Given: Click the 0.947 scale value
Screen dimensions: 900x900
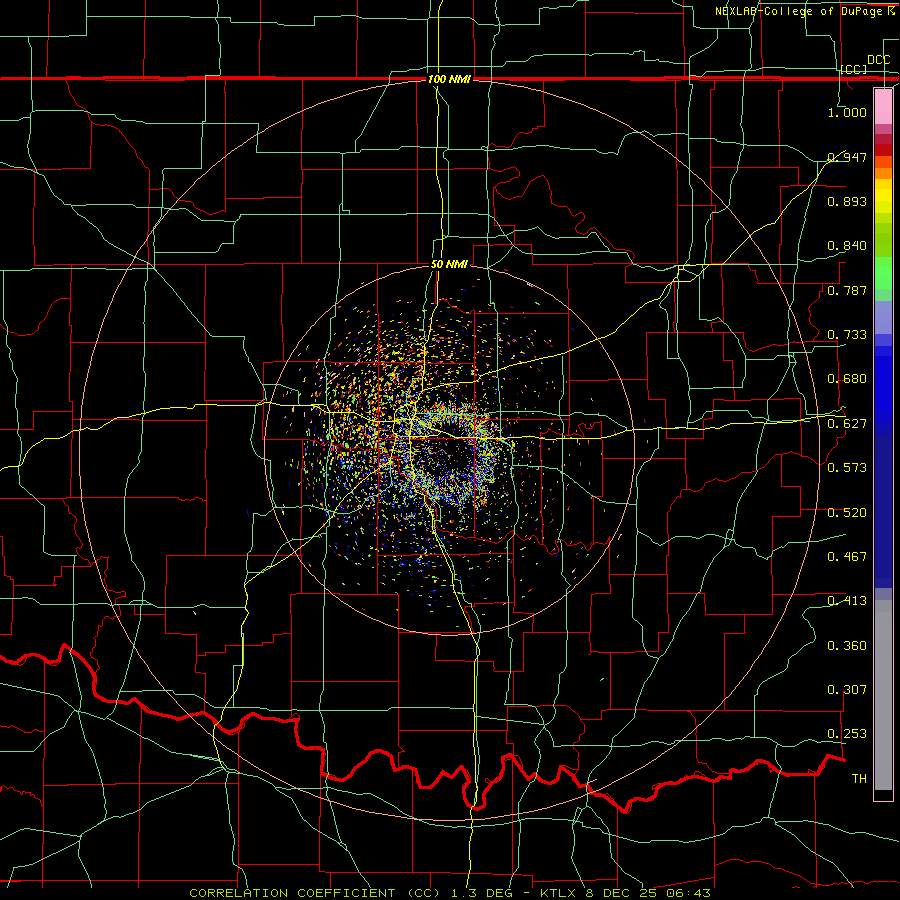Looking at the screenshot, I should 847,157.
